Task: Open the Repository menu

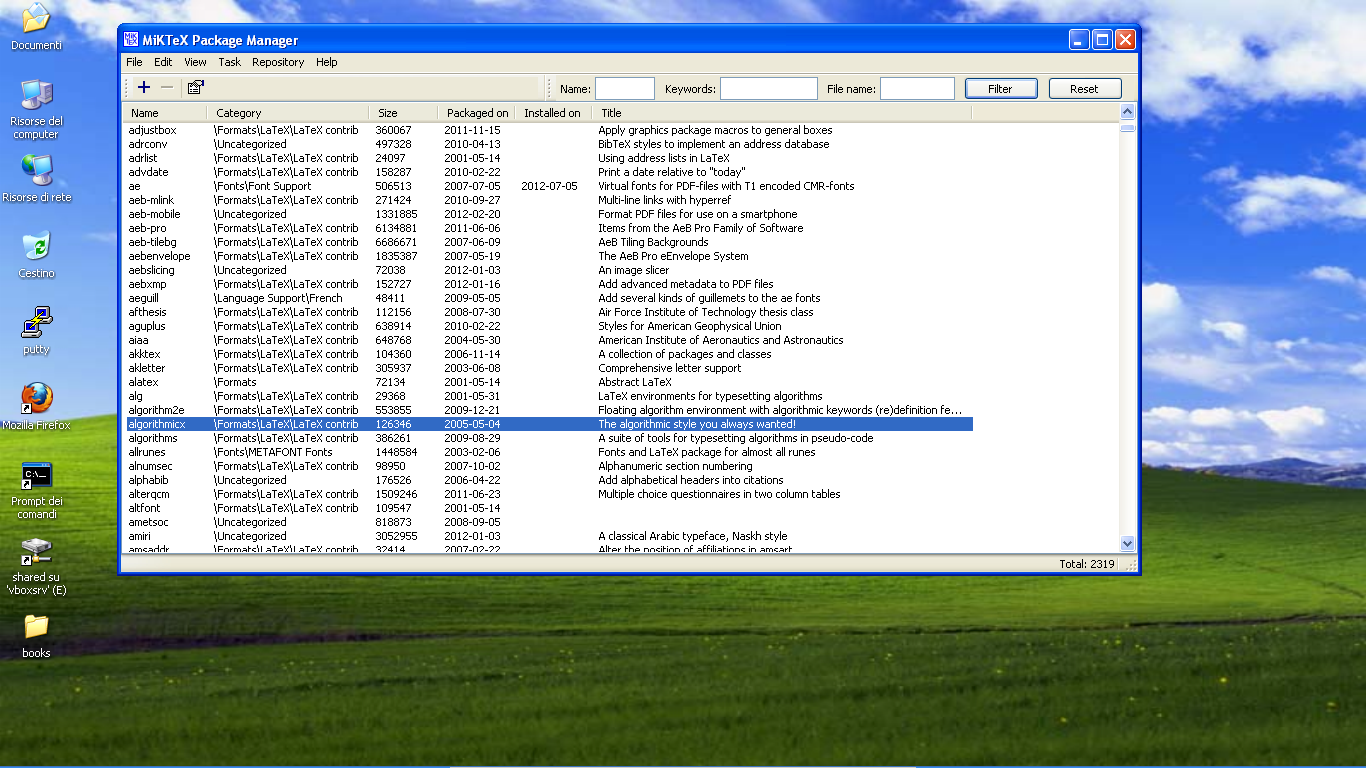Action: pyautogui.click(x=278, y=62)
